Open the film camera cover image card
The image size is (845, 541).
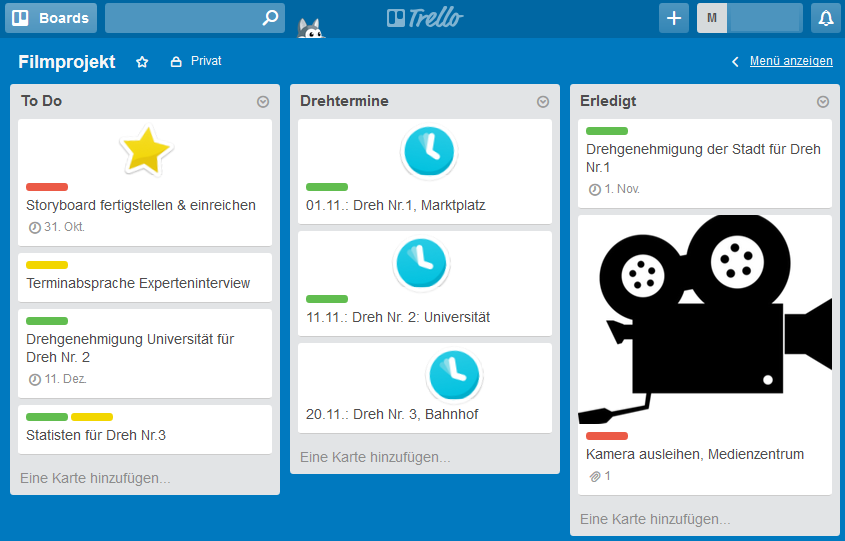click(704, 320)
